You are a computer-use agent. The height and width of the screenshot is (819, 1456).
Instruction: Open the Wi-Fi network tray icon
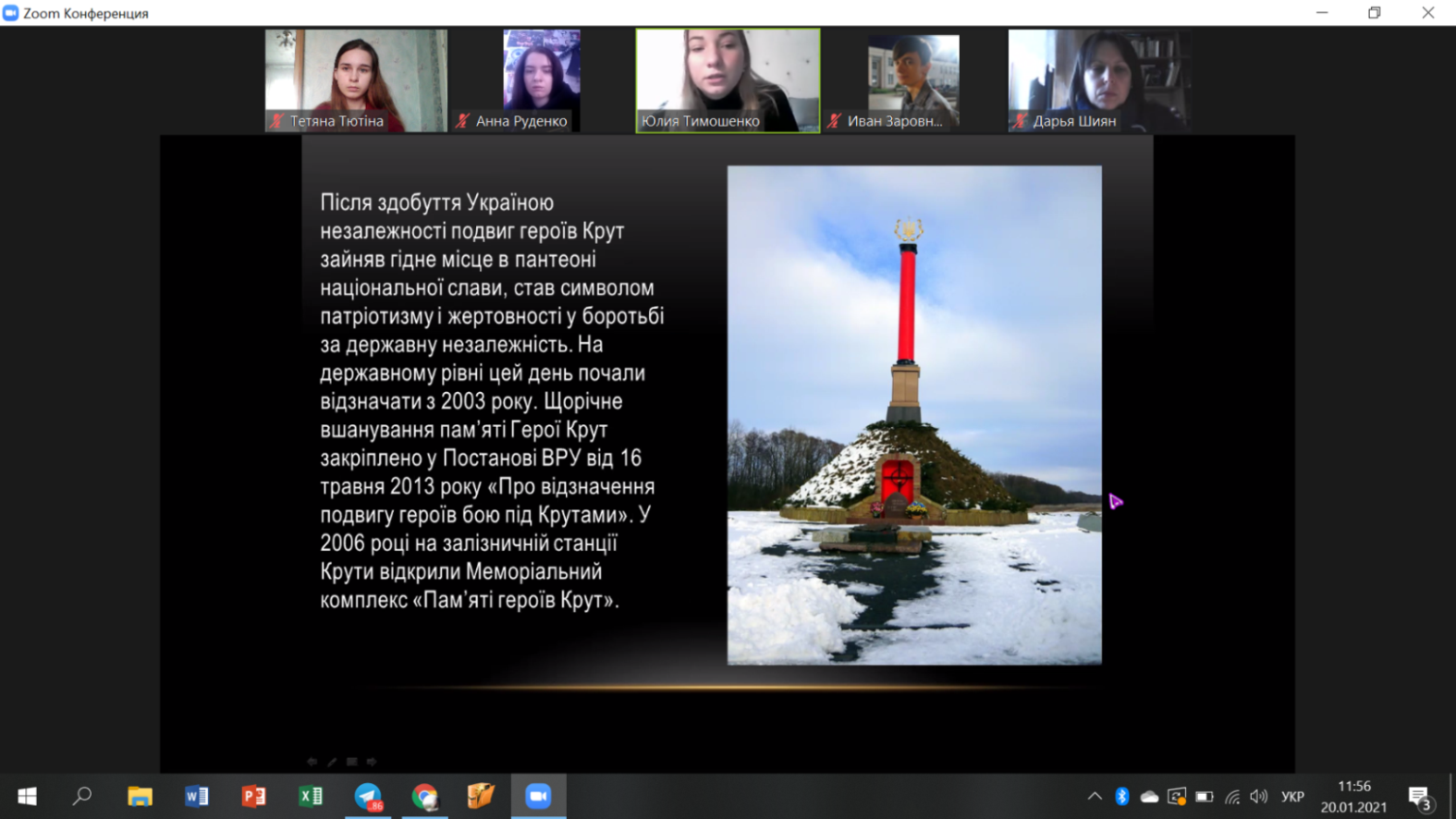point(1232,796)
